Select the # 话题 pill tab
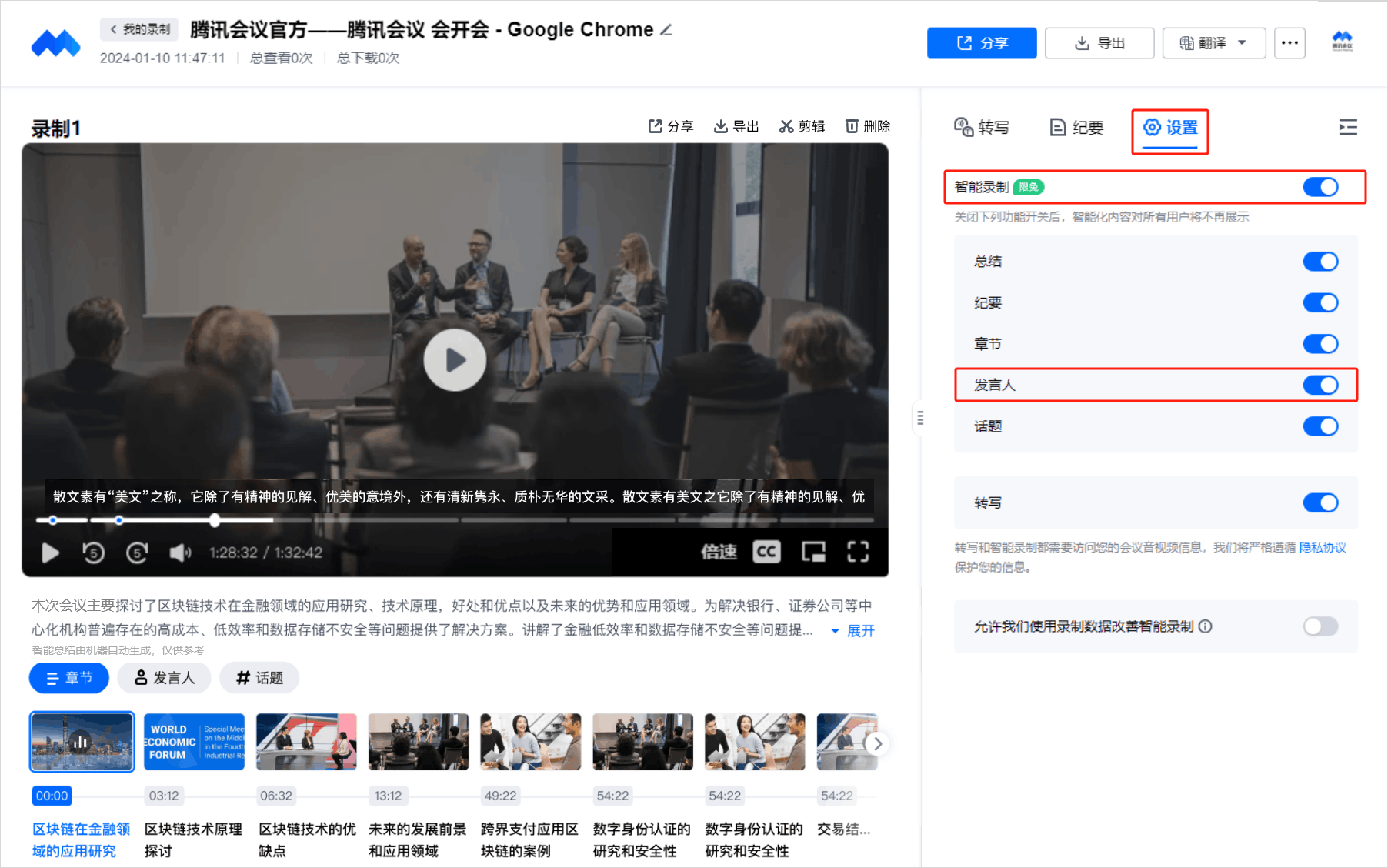The image size is (1388, 868). [259, 678]
